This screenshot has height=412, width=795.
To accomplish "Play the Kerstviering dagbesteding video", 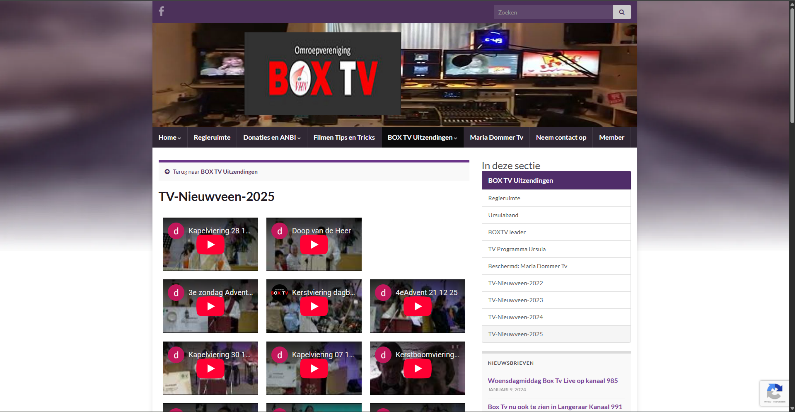I will pos(314,307).
